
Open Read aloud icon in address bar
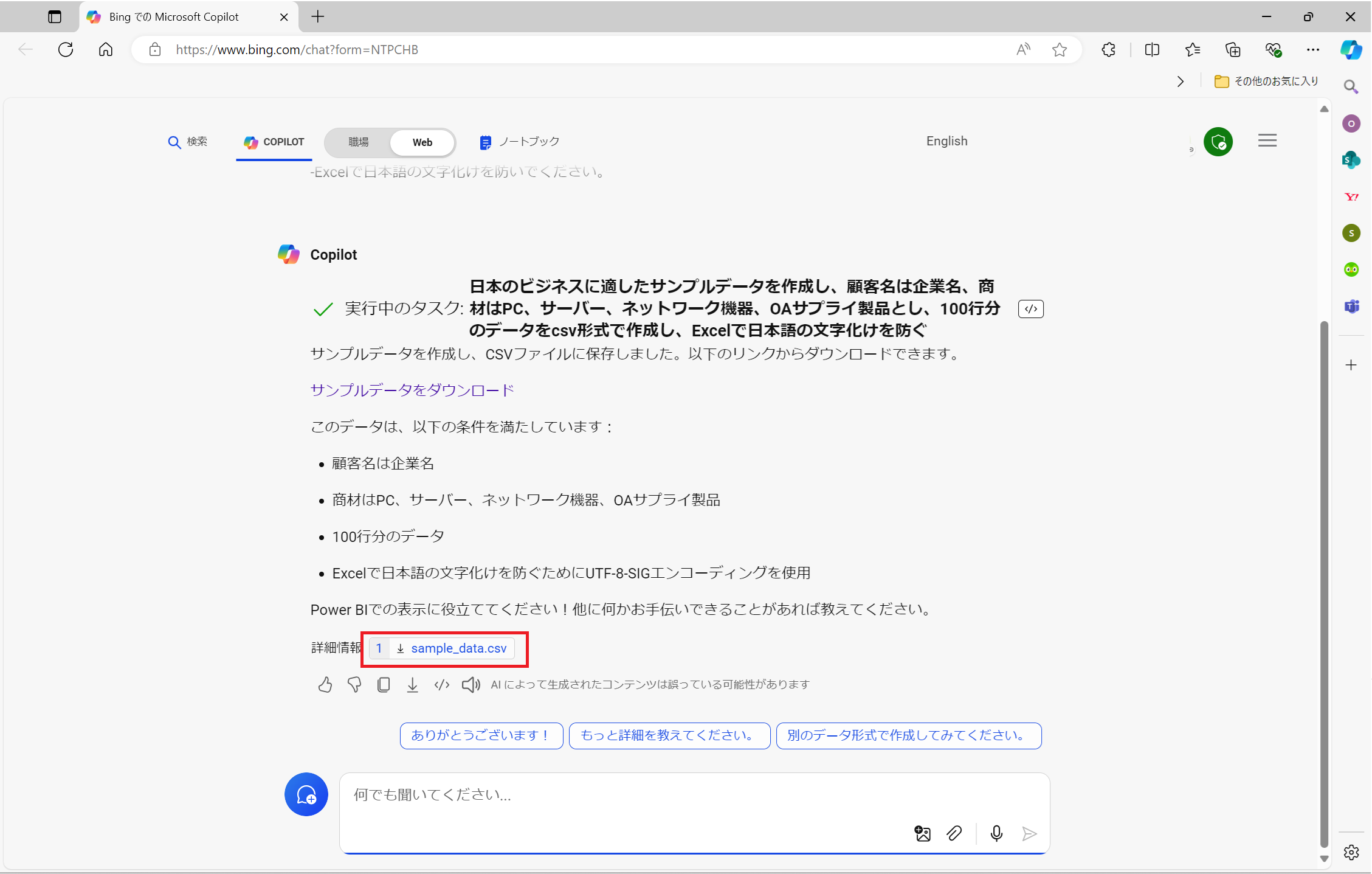click(x=1024, y=49)
